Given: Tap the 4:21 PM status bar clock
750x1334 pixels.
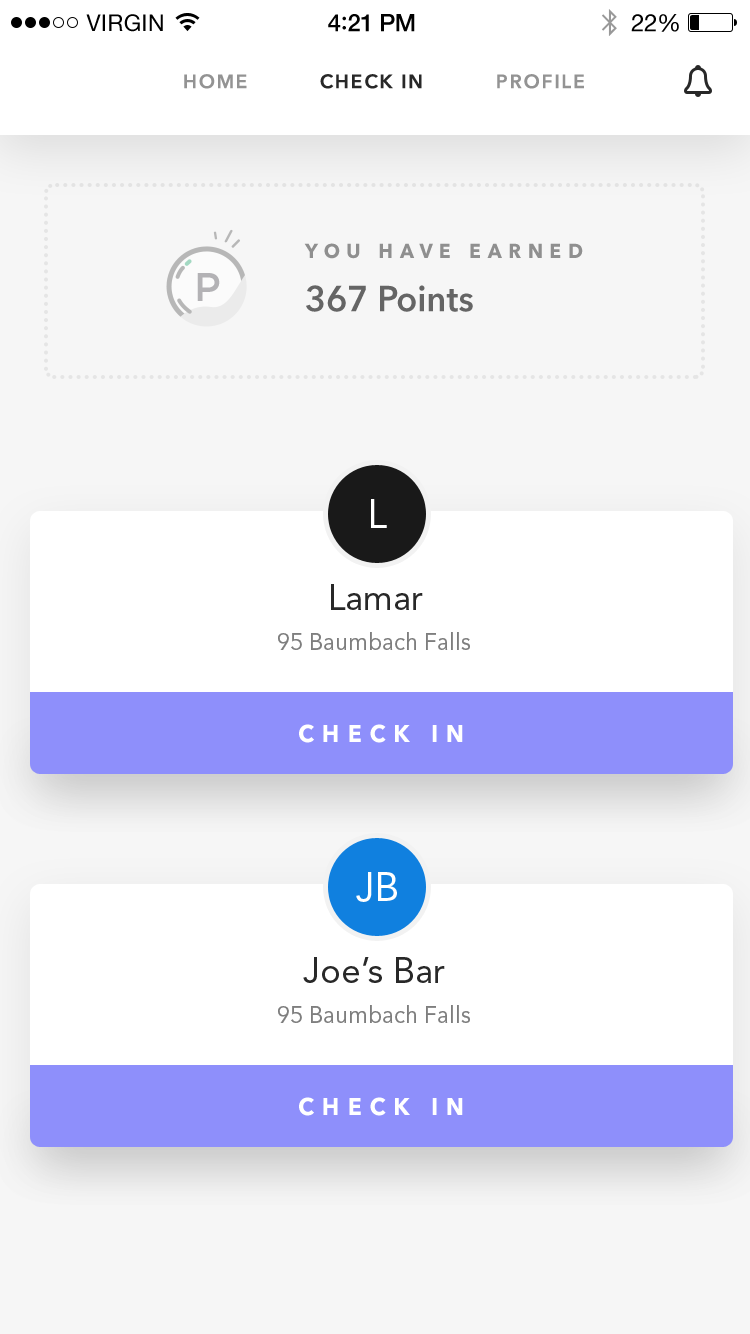Looking at the screenshot, I should [x=371, y=23].
